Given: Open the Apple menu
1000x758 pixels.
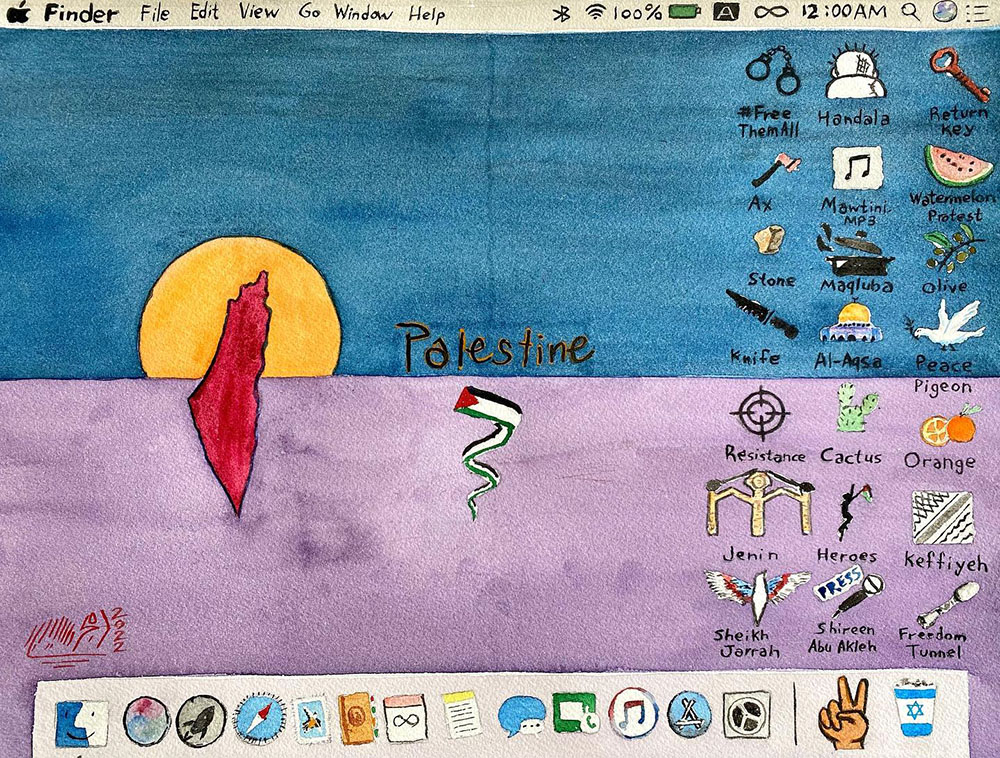Looking at the screenshot, I should pos(18,11).
